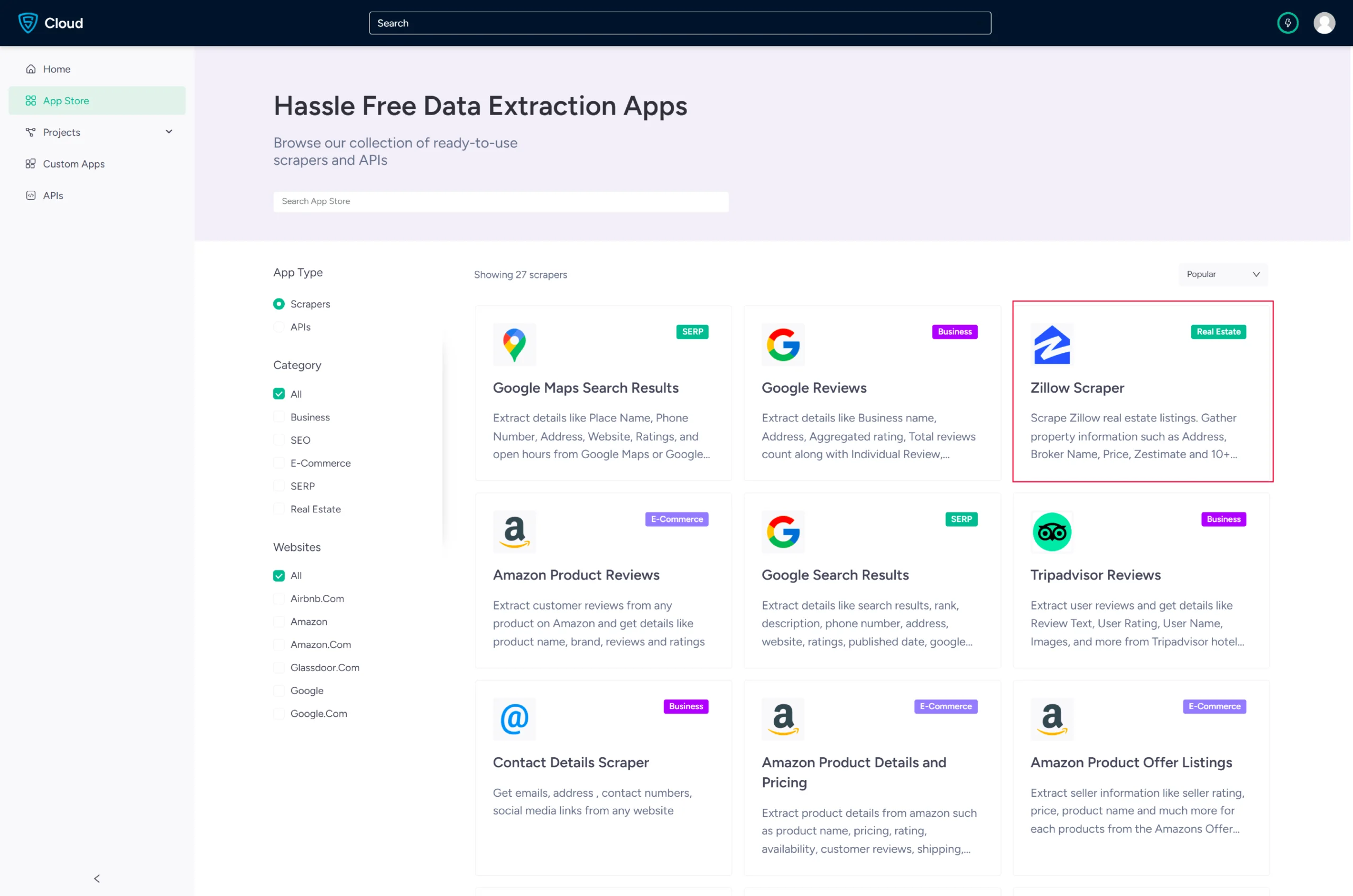The width and height of the screenshot is (1353, 896).
Task: Open Projects in the sidebar
Action: pyautogui.click(x=97, y=132)
